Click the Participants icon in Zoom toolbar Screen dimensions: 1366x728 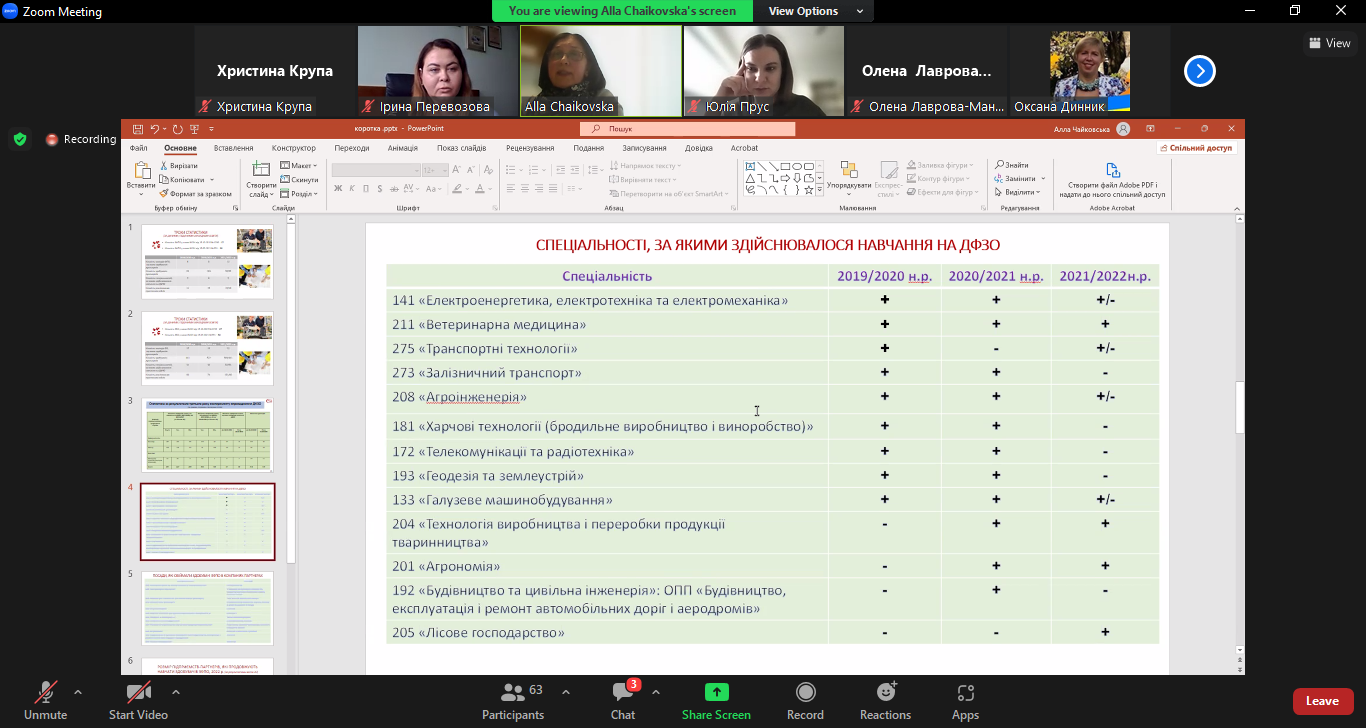click(x=513, y=692)
